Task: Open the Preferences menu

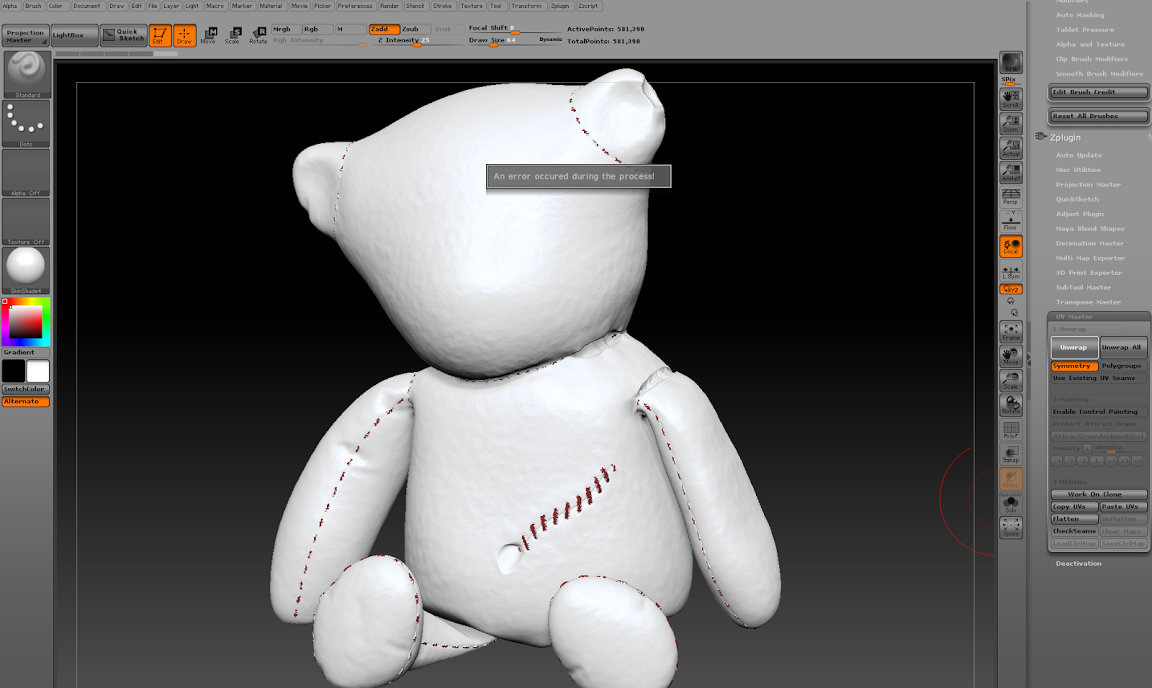Action: coord(355,5)
